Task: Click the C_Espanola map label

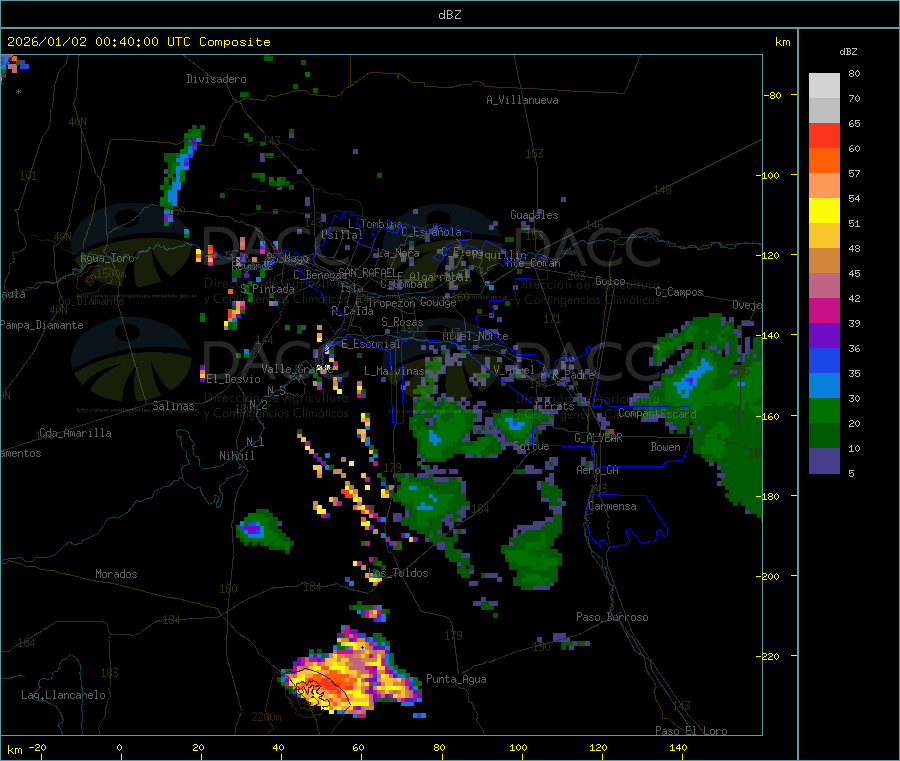Action: pyautogui.click(x=431, y=232)
